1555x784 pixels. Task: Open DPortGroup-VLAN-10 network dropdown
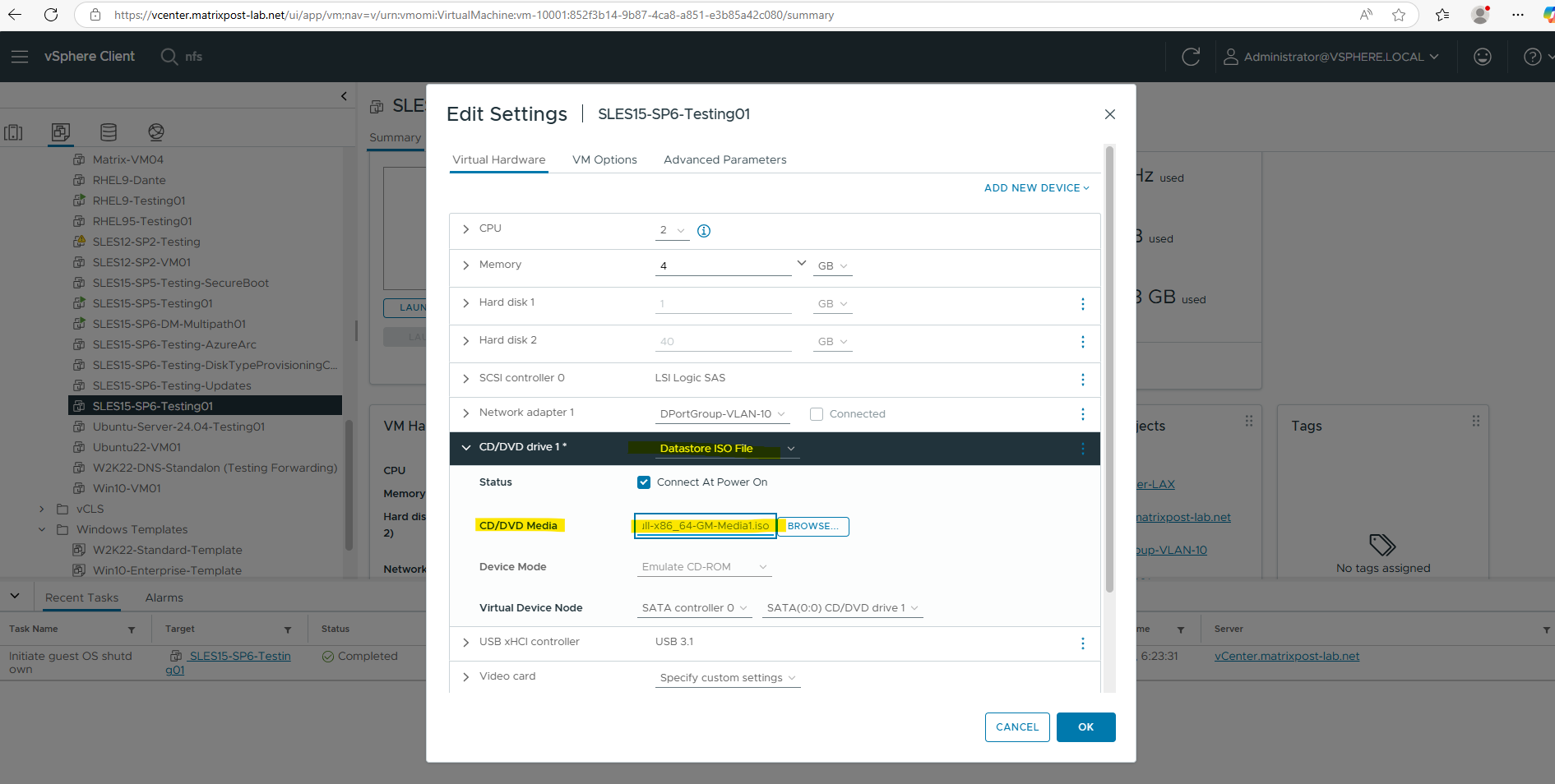(722, 414)
